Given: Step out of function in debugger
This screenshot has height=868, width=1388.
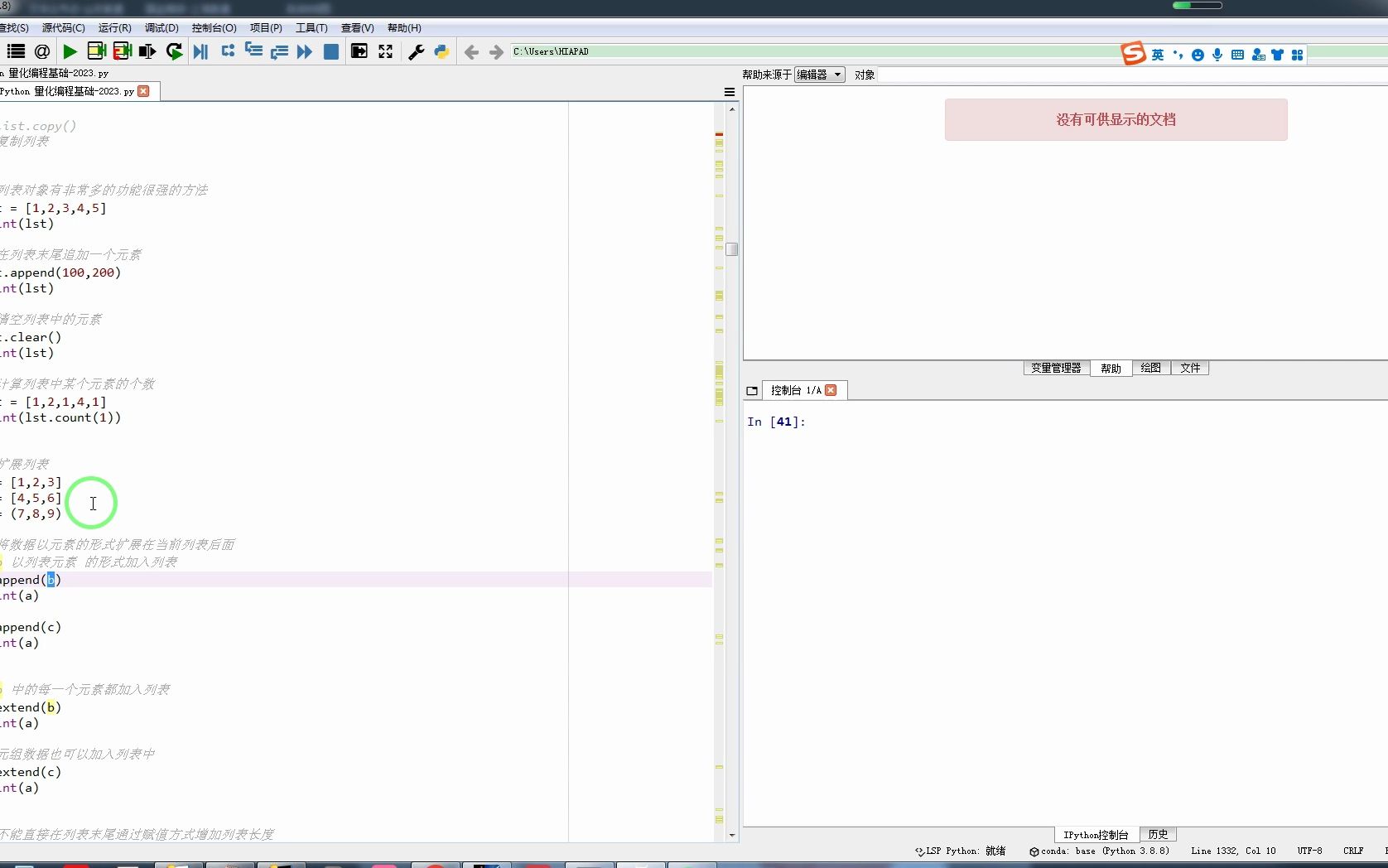Looking at the screenshot, I should click(279, 51).
